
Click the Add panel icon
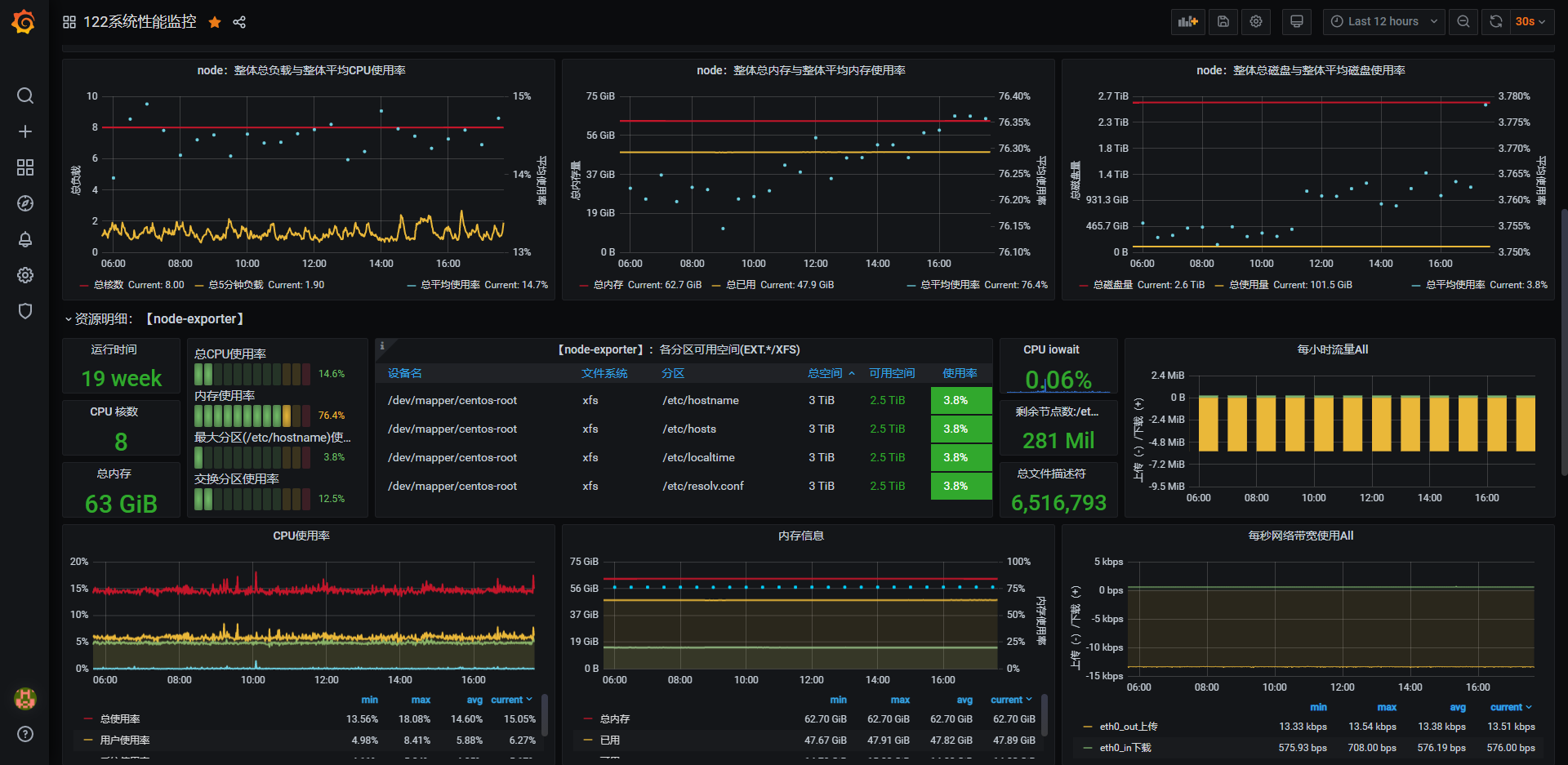click(x=1187, y=22)
